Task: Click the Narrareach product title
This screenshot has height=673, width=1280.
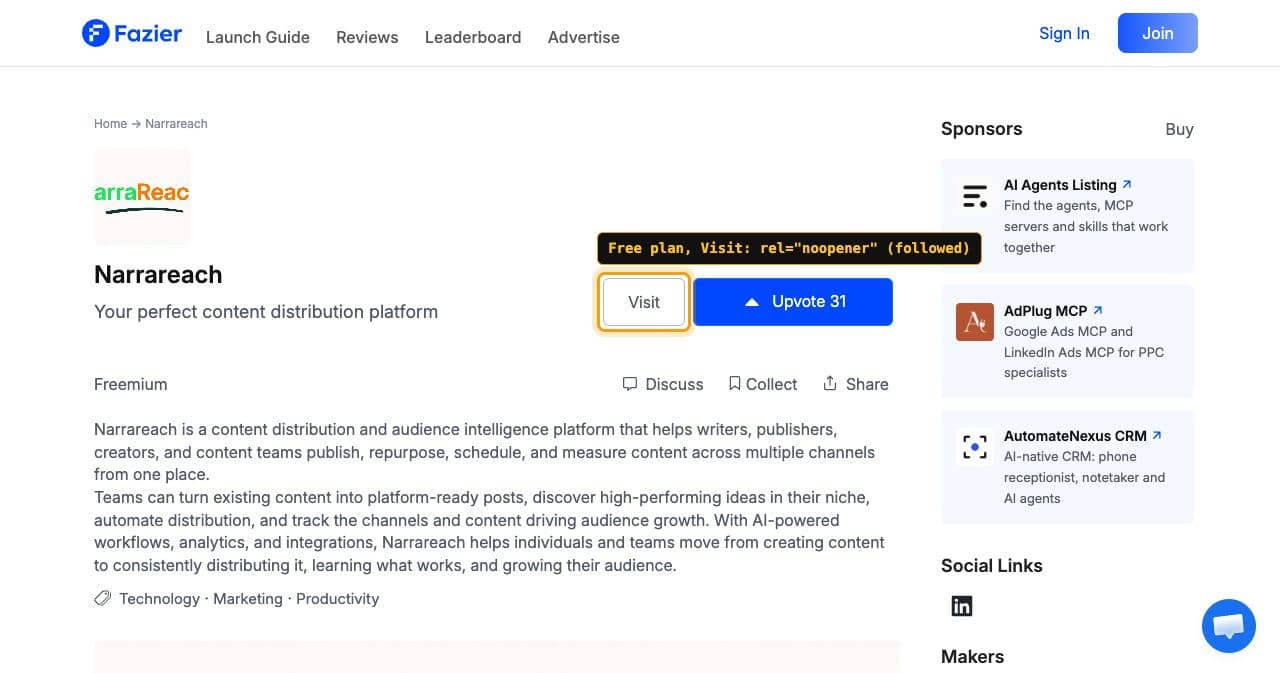Action: (x=158, y=275)
